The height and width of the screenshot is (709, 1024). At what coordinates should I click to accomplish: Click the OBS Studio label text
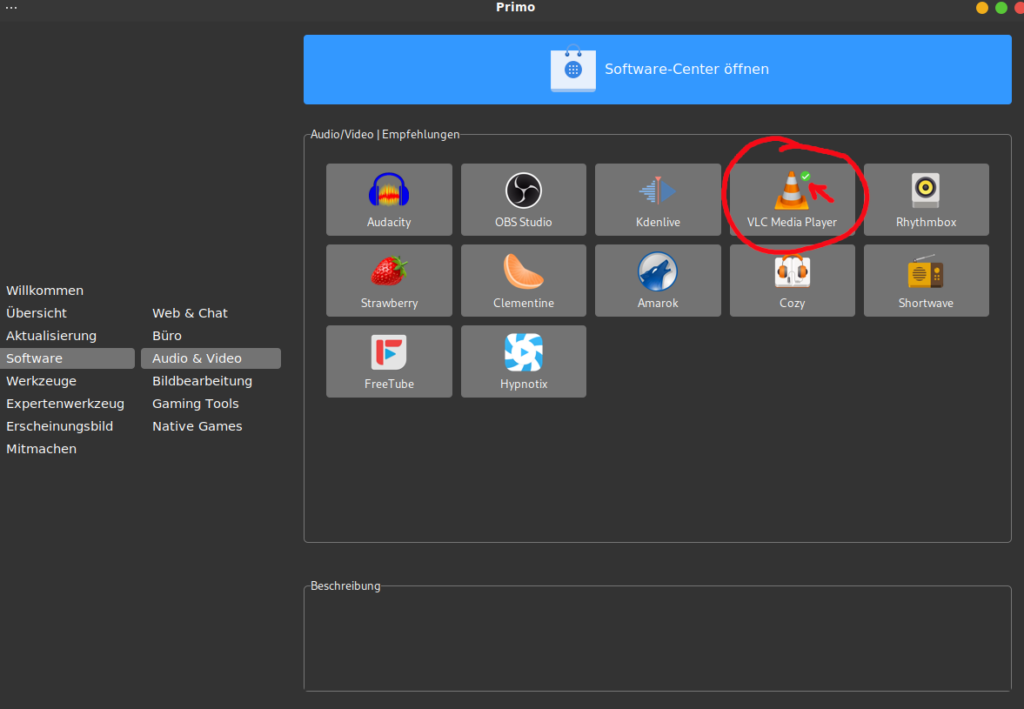point(523,222)
